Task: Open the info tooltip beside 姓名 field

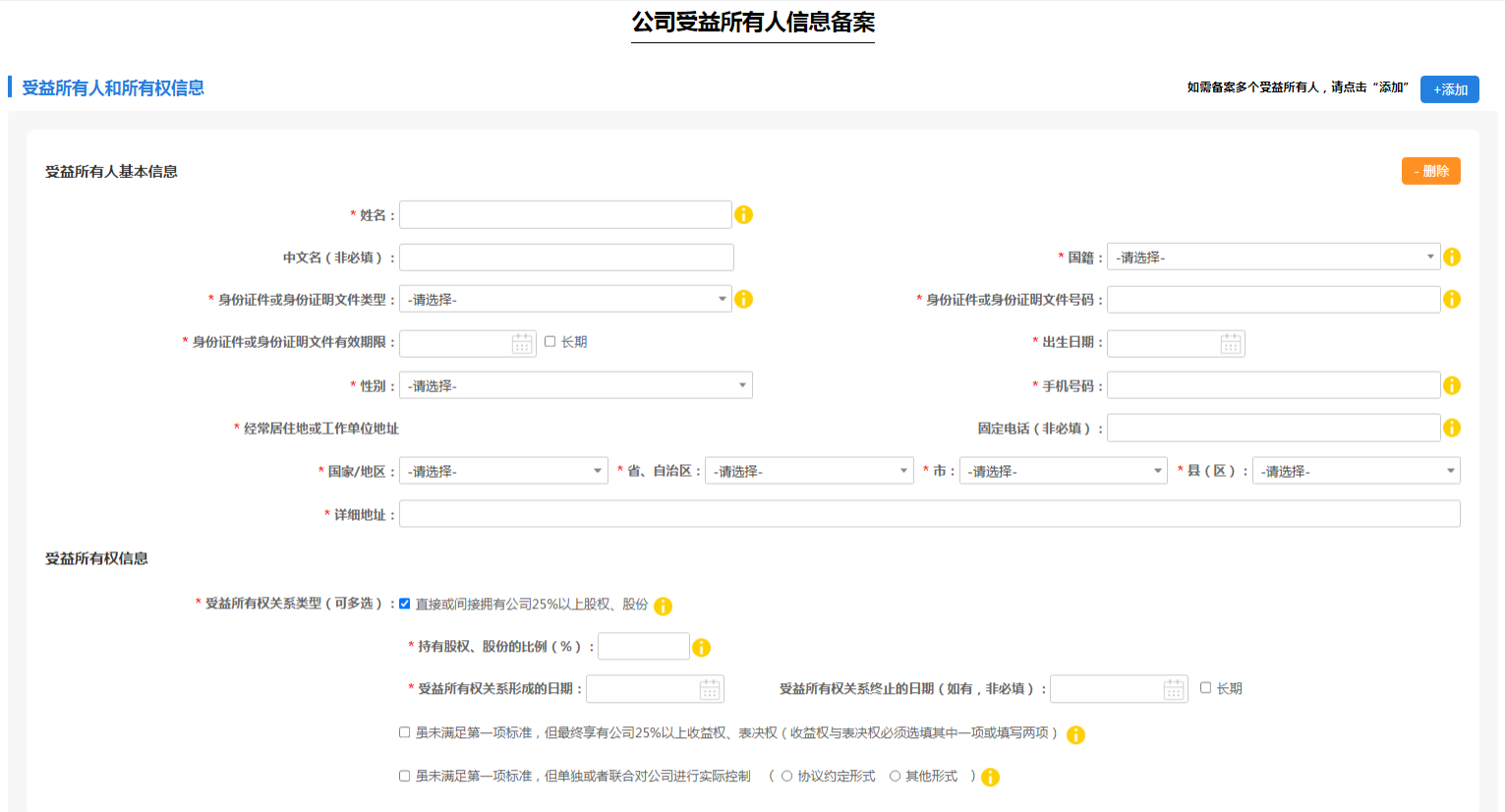Action: click(744, 214)
